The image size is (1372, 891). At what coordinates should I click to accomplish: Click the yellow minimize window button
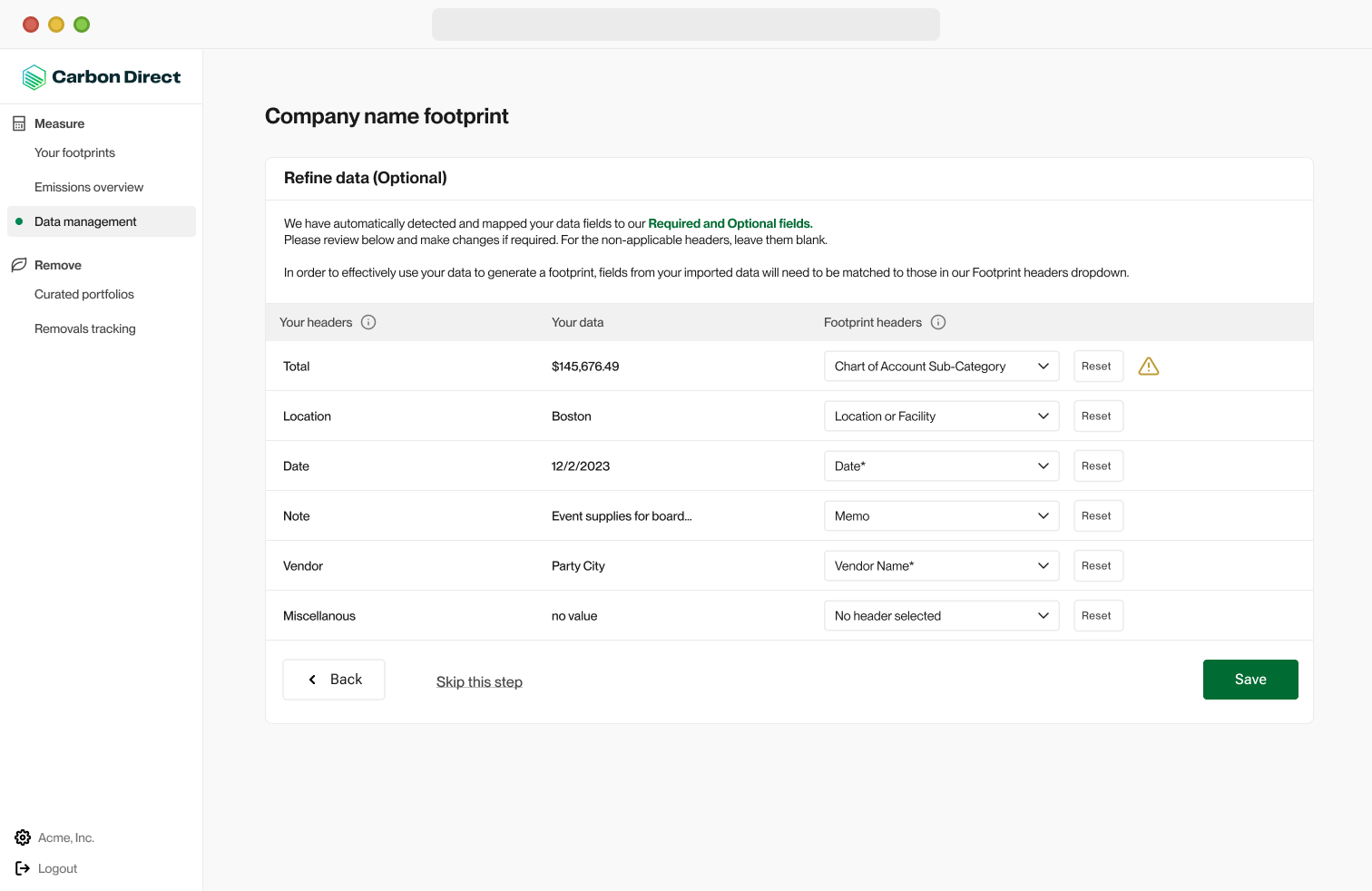pyautogui.click(x=56, y=24)
